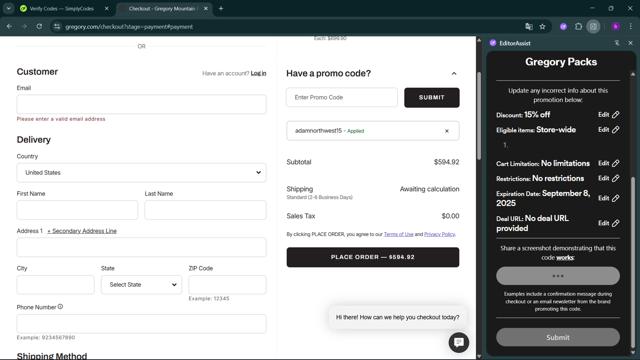Image resolution: width=640 pixels, height=360 pixels.
Task: Click the browser forward arrow
Action: [24, 27]
